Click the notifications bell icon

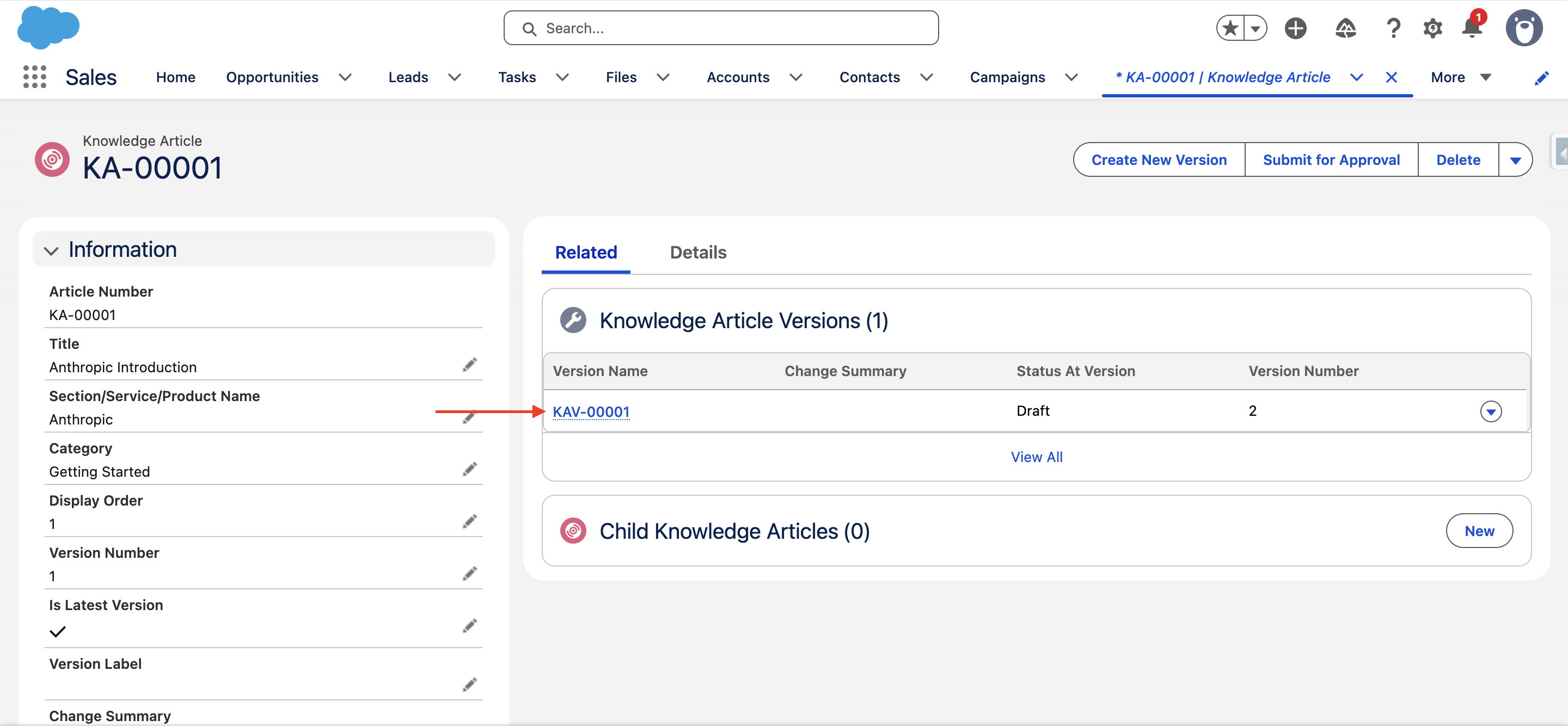point(1472,28)
